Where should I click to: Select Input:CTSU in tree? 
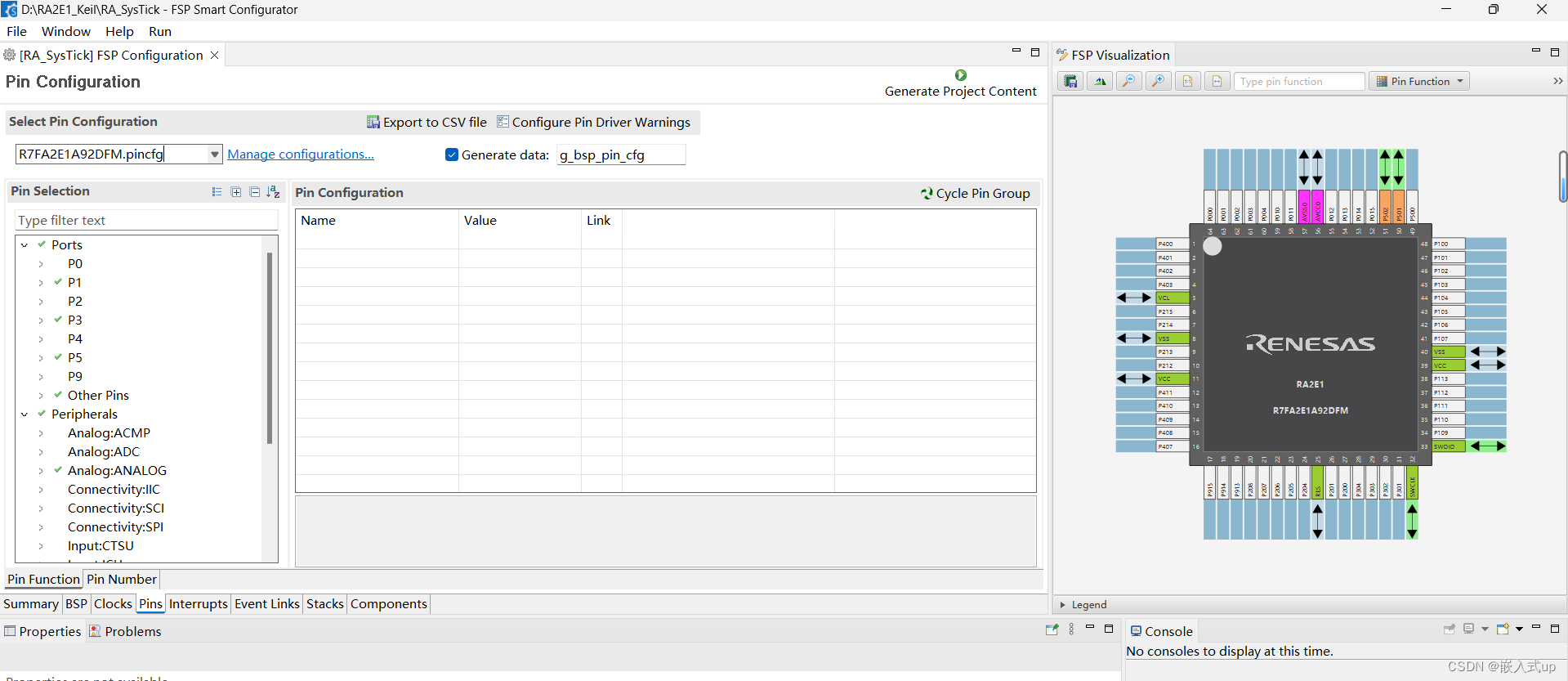(101, 546)
